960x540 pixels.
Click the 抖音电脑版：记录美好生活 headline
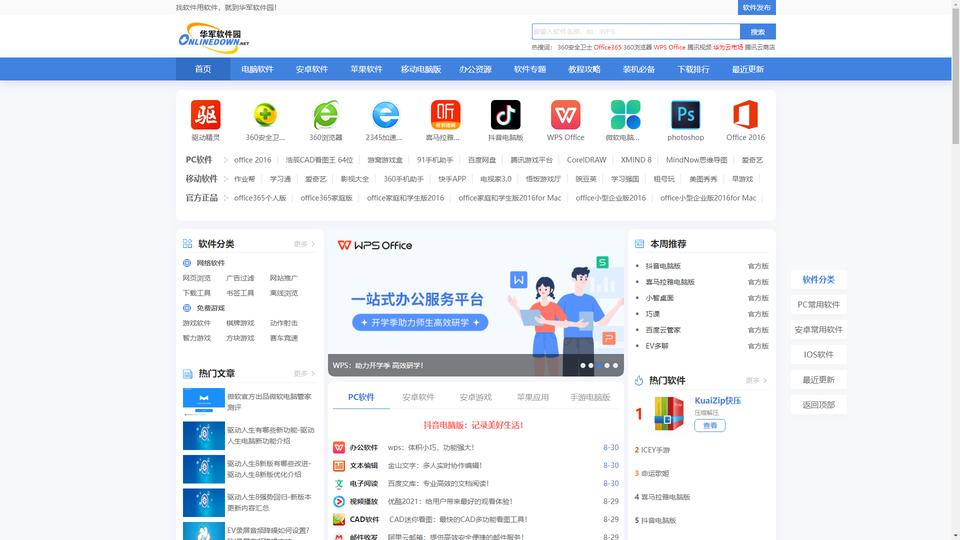[x=473, y=425]
